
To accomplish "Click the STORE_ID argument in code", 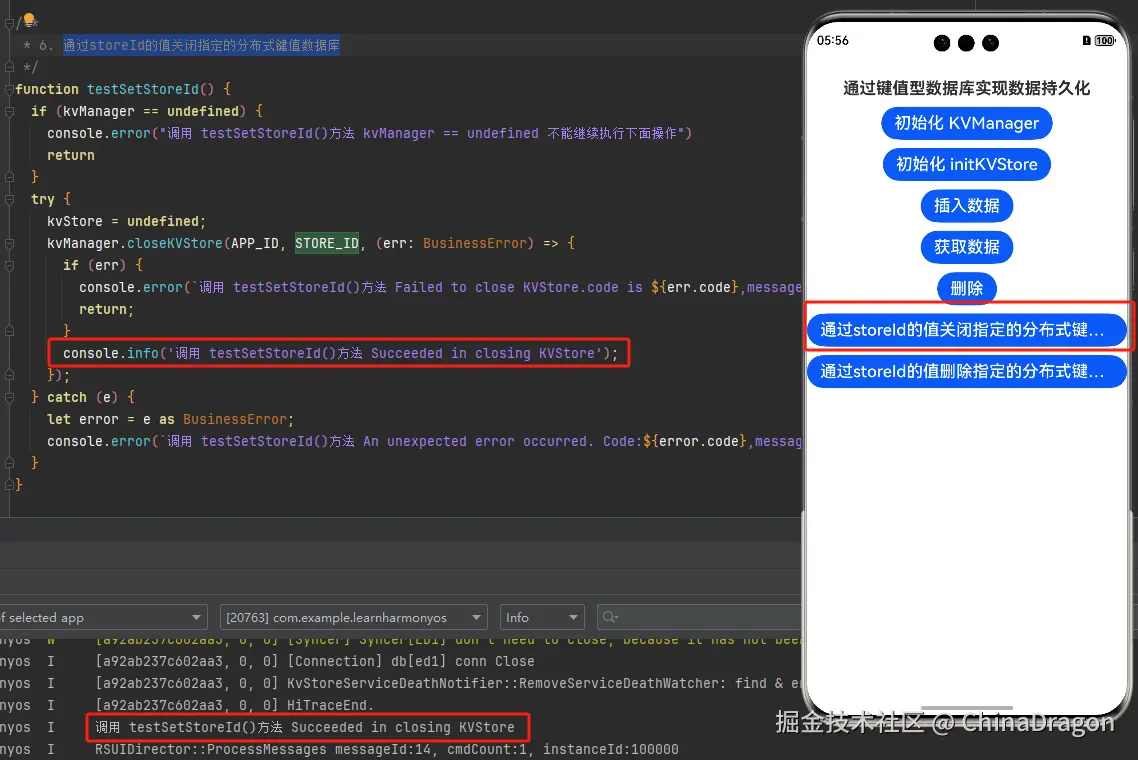I will (327, 243).
